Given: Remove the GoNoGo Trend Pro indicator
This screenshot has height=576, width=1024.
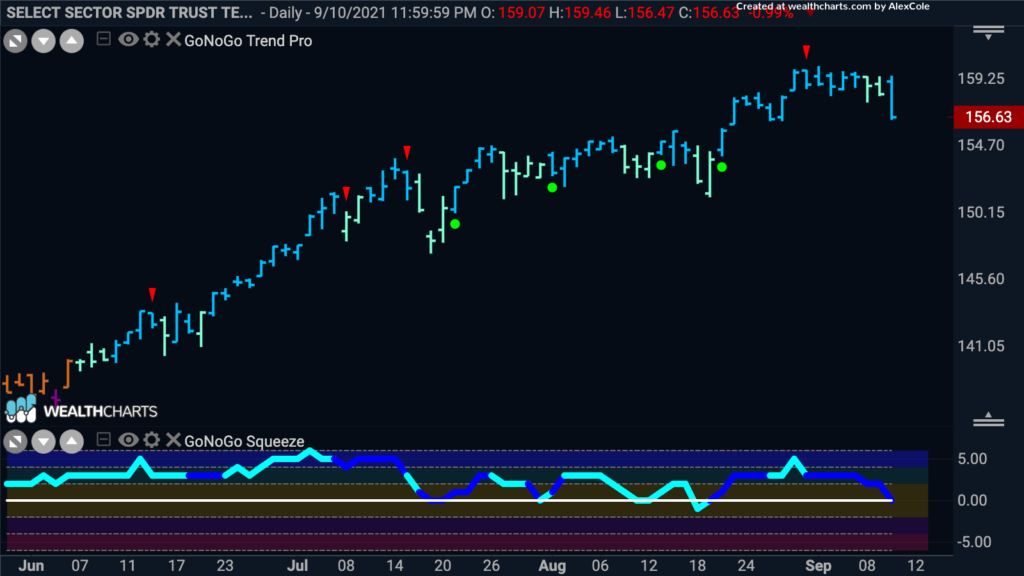Looking at the screenshot, I should [173, 40].
